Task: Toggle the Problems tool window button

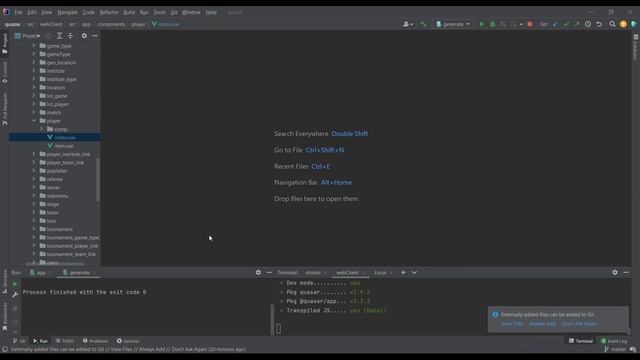Action: [x=96, y=341]
